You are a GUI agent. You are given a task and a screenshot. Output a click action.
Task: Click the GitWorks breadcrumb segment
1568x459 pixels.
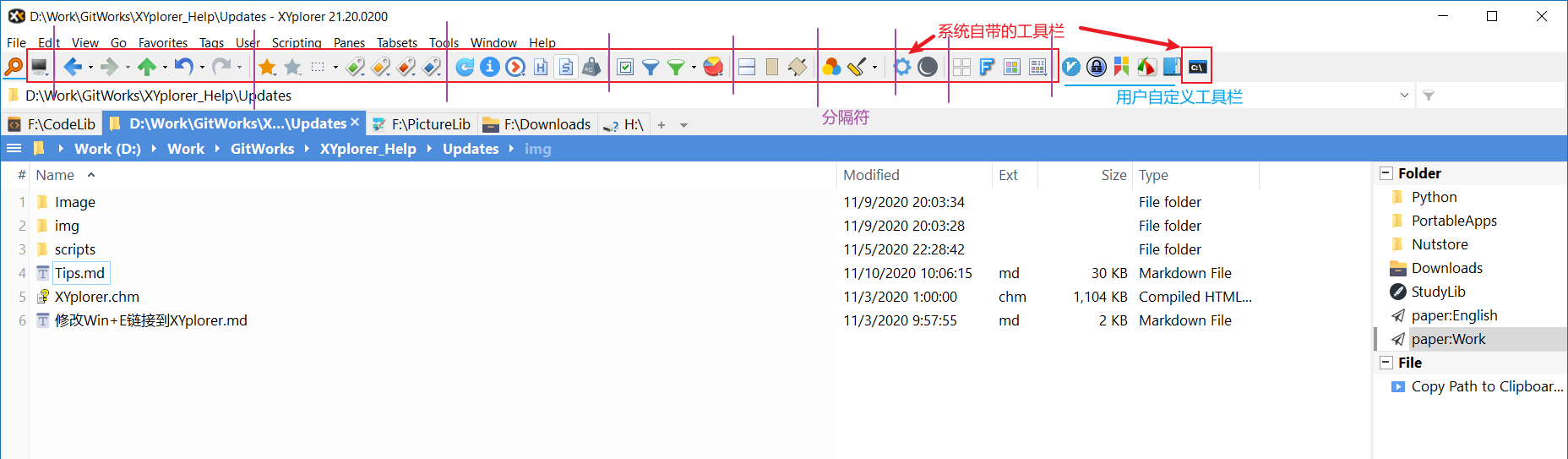tap(262, 149)
